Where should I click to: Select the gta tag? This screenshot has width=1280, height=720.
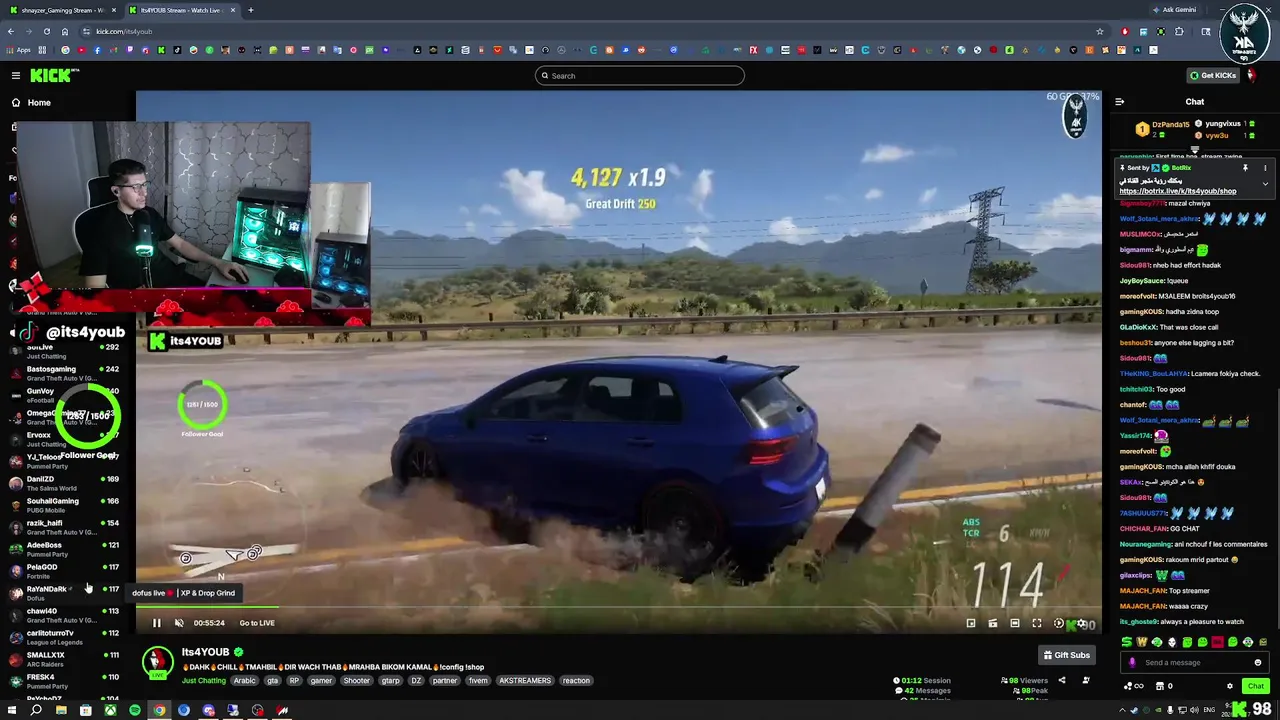[272, 681]
